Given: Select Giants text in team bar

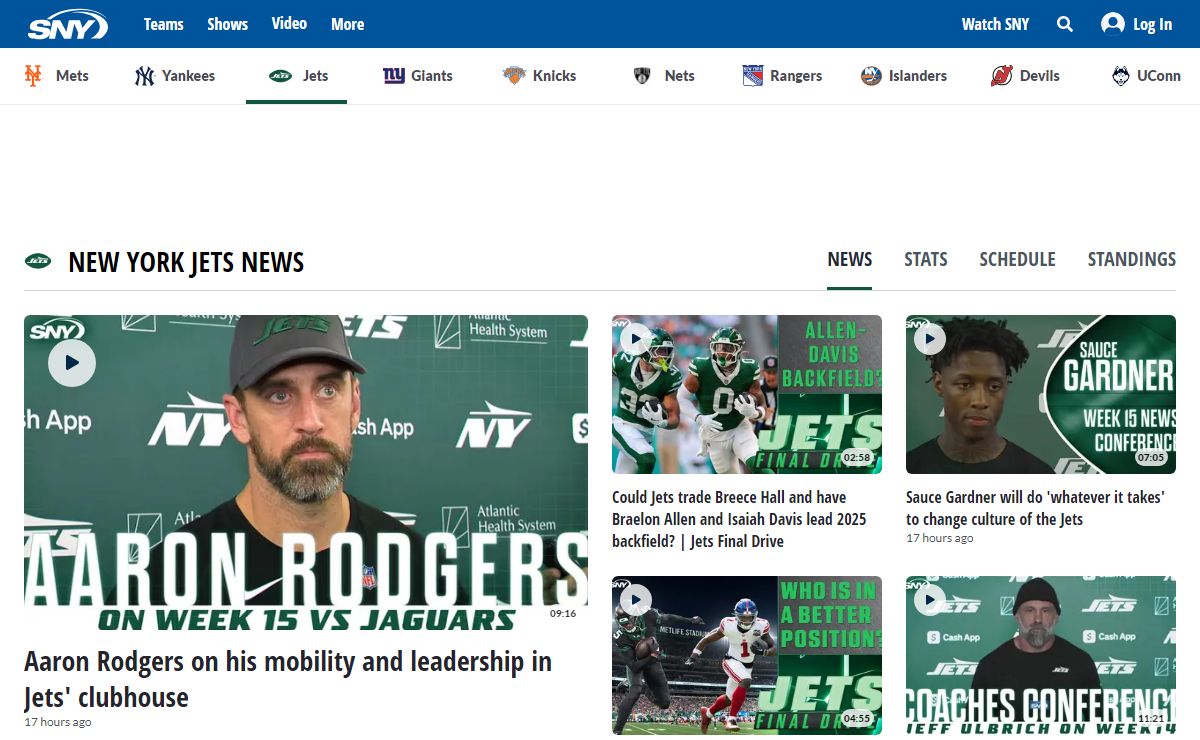Looking at the screenshot, I should [x=432, y=75].
